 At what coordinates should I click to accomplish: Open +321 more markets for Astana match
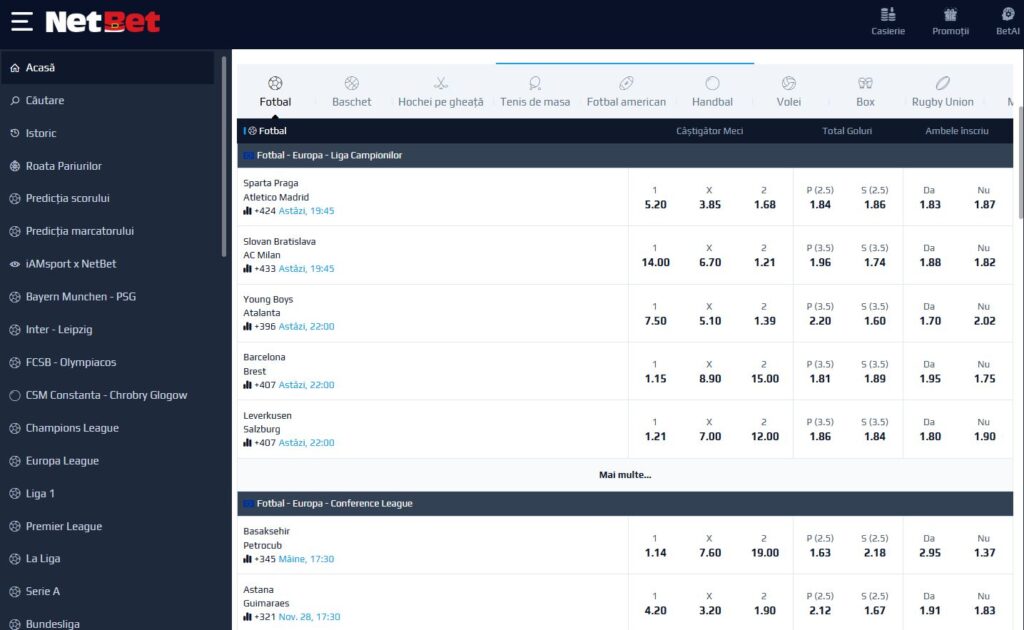(264, 616)
